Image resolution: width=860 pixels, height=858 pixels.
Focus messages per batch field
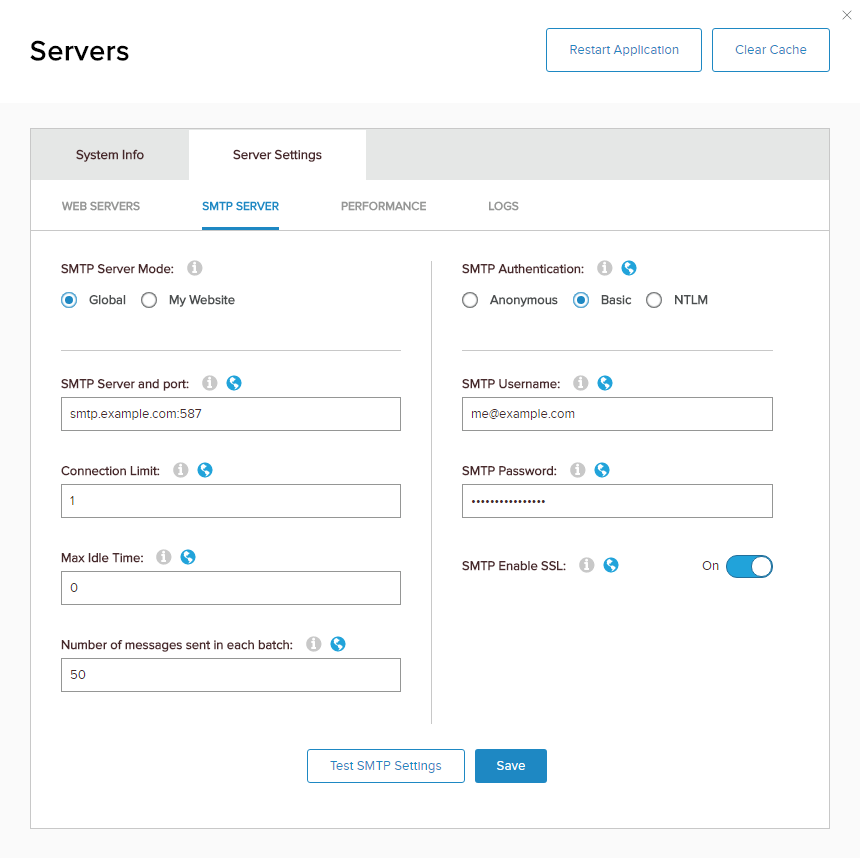[x=231, y=675]
